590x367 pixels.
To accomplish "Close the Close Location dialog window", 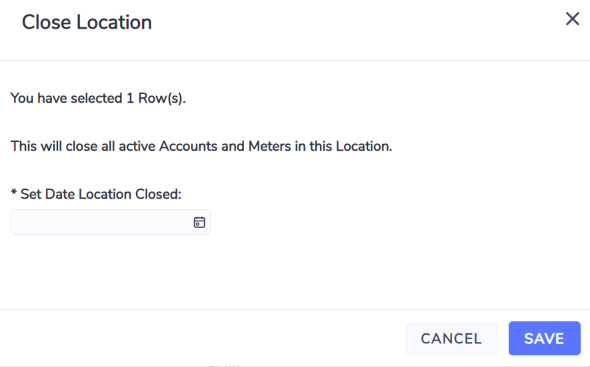I will click(x=572, y=18).
